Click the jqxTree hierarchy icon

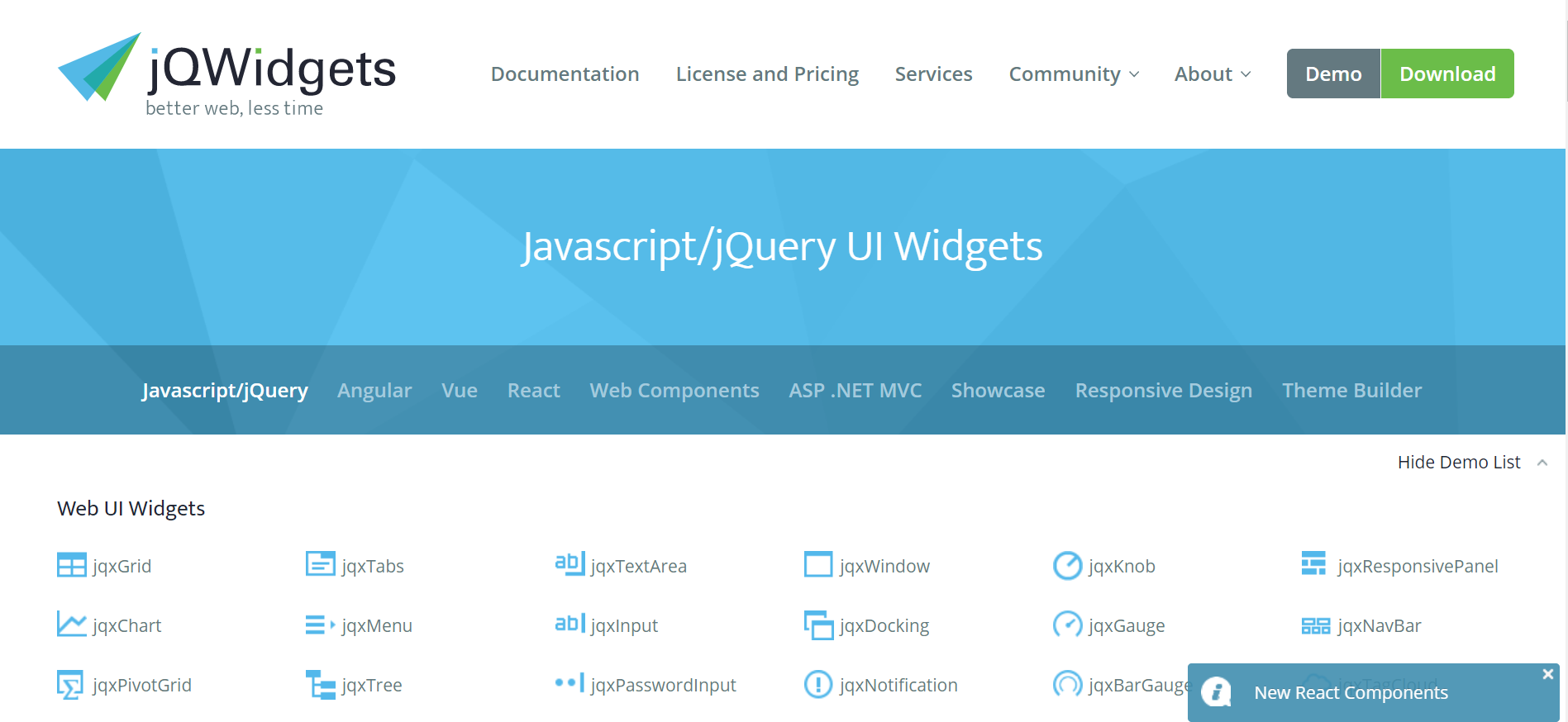point(320,685)
